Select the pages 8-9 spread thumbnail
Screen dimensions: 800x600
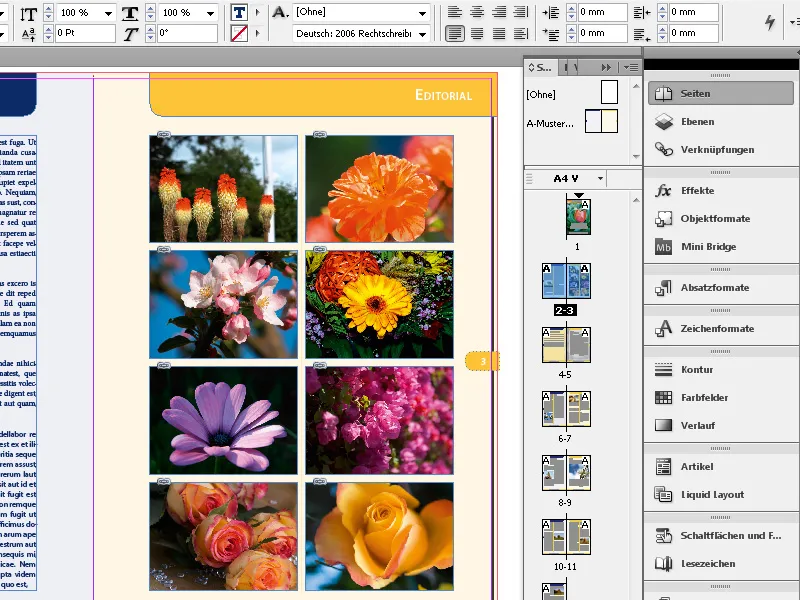[x=566, y=473]
